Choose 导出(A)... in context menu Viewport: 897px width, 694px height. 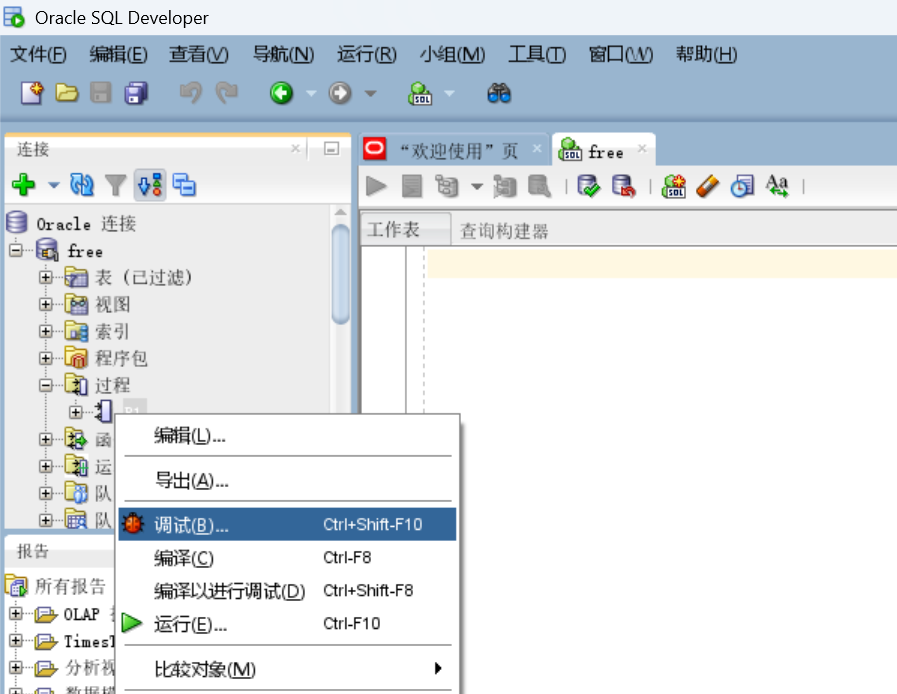(x=287, y=480)
